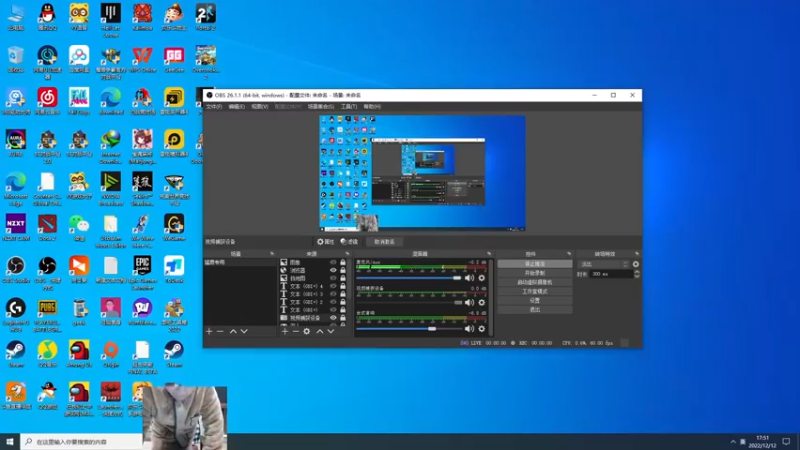Pop out the 混音器 Mixer dock
Screen dimensions: 800x450
pos(489,254)
